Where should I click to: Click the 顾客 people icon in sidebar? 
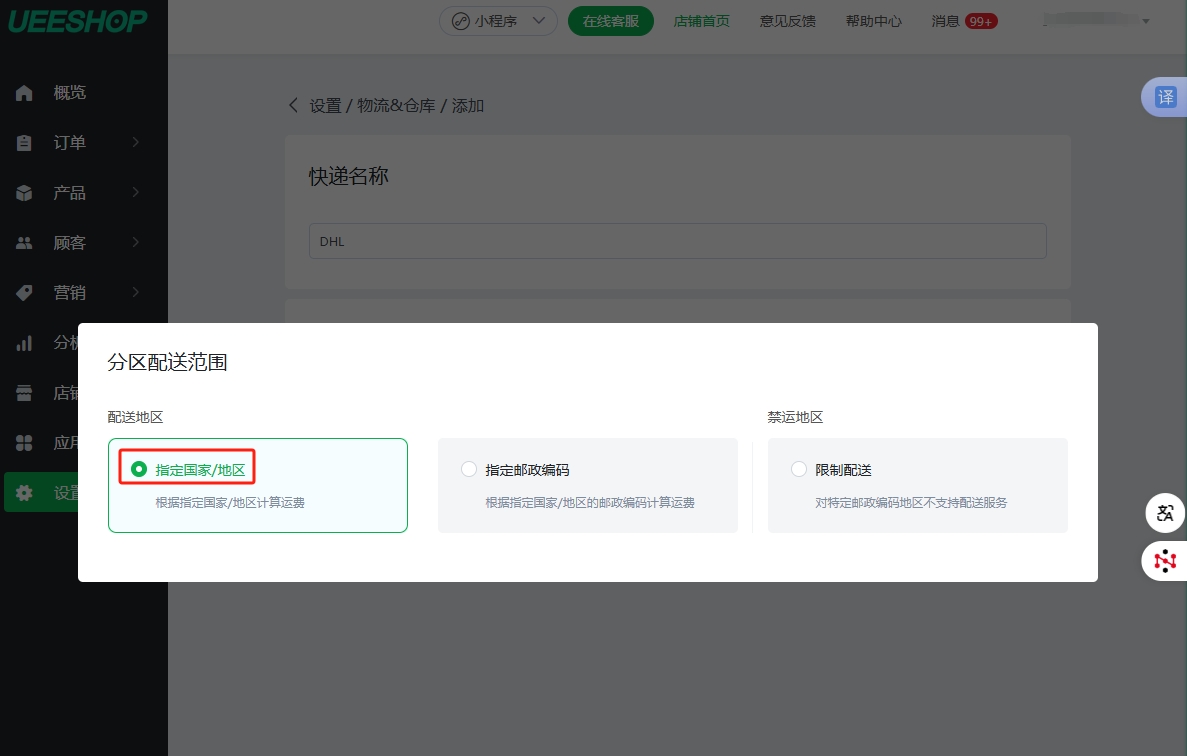tap(25, 243)
